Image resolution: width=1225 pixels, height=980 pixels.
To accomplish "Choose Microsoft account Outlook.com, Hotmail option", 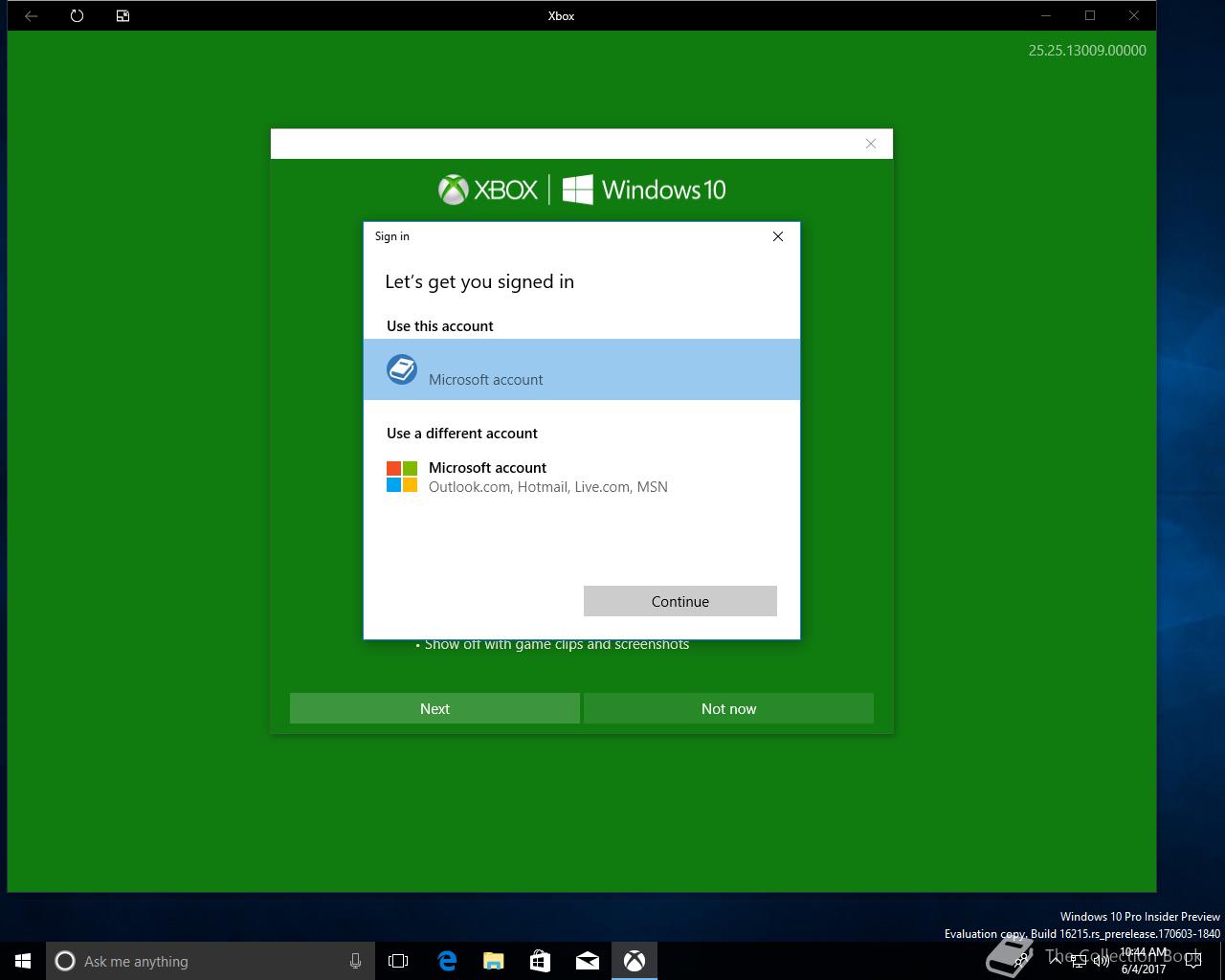I will pyautogui.click(x=582, y=477).
